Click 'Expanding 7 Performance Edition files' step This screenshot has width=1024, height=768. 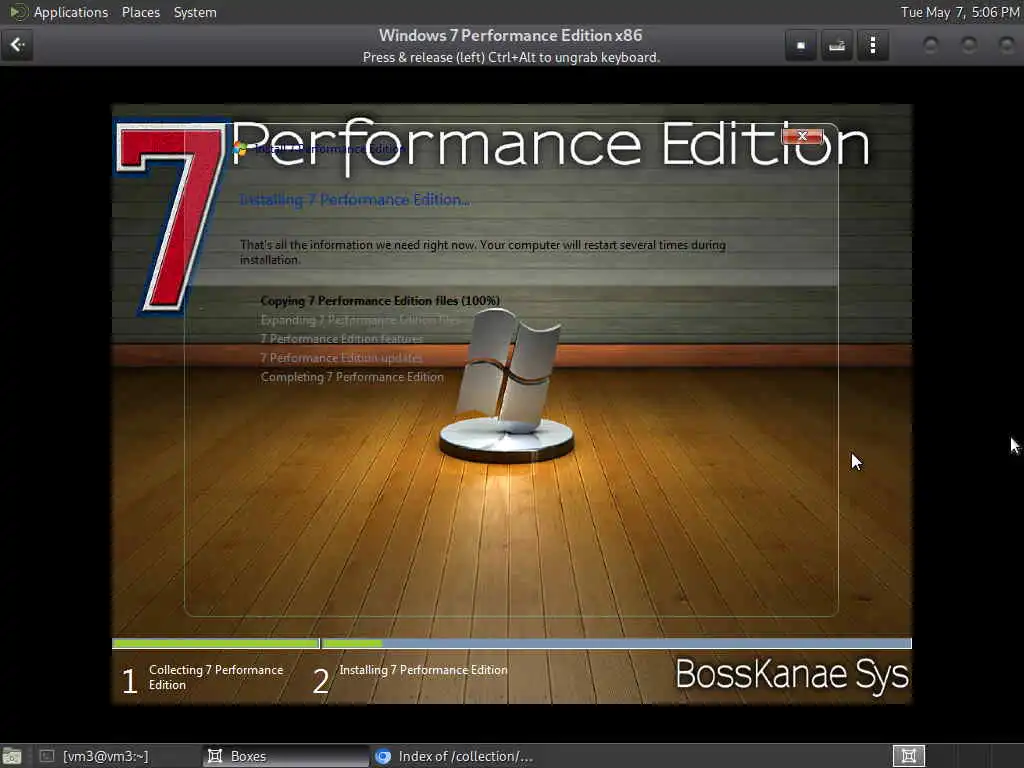360,320
